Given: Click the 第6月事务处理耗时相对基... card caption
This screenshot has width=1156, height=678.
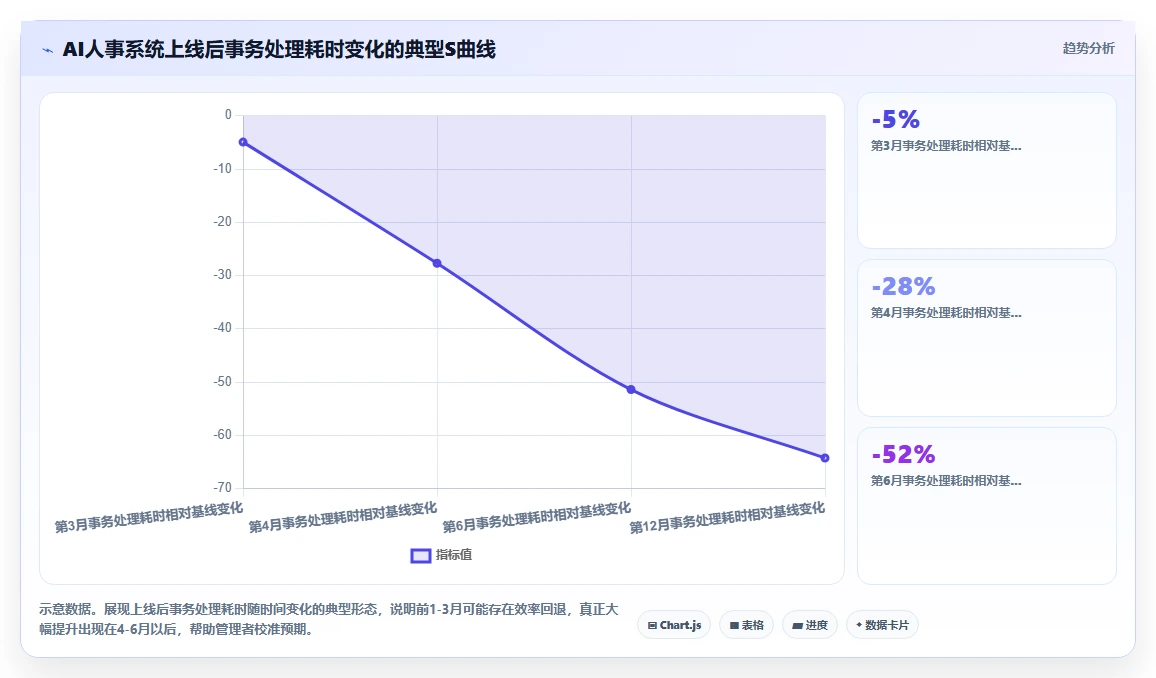Looking at the screenshot, I should (x=946, y=481).
